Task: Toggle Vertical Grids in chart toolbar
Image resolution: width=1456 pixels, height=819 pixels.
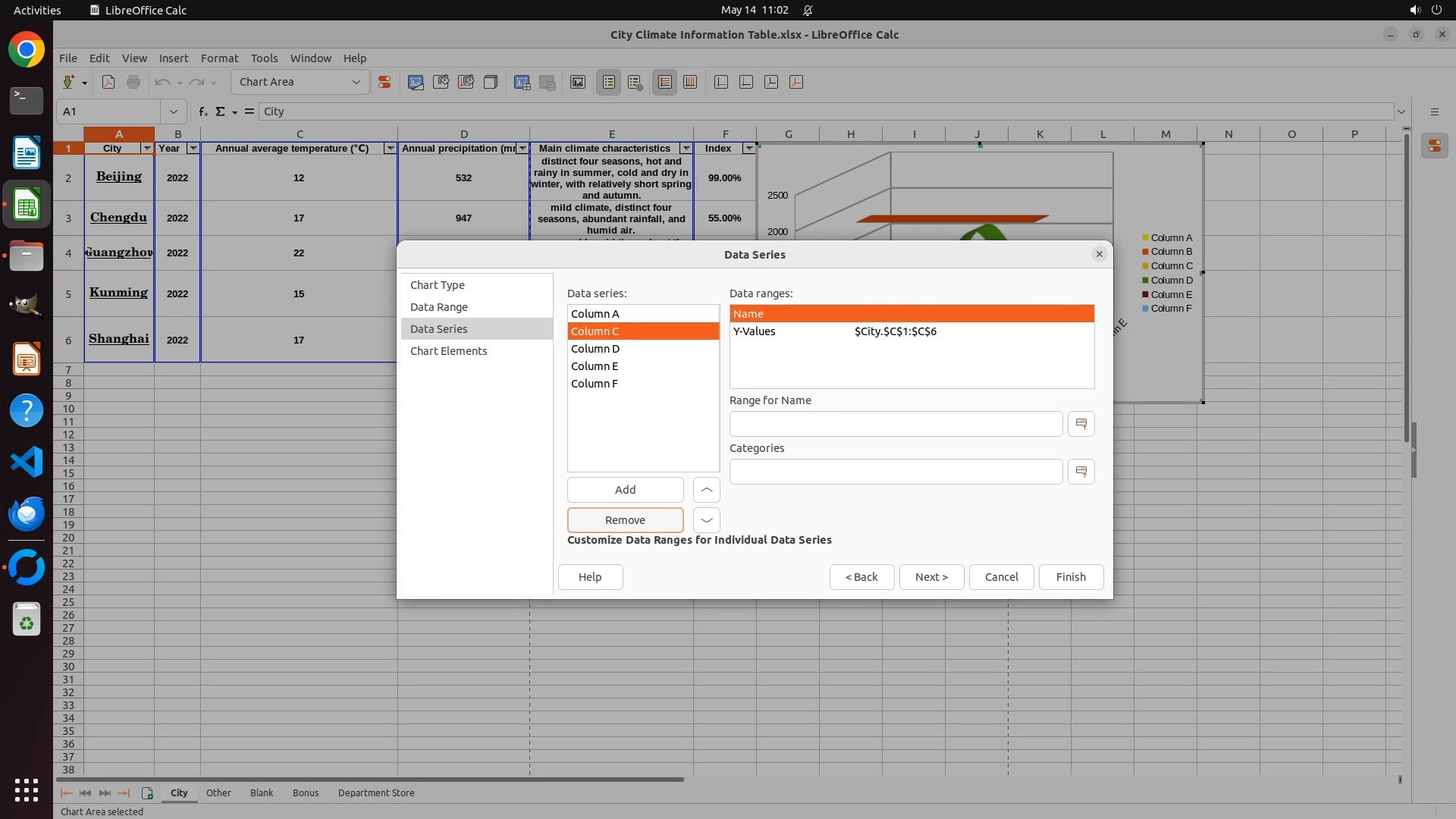Action: click(x=690, y=82)
